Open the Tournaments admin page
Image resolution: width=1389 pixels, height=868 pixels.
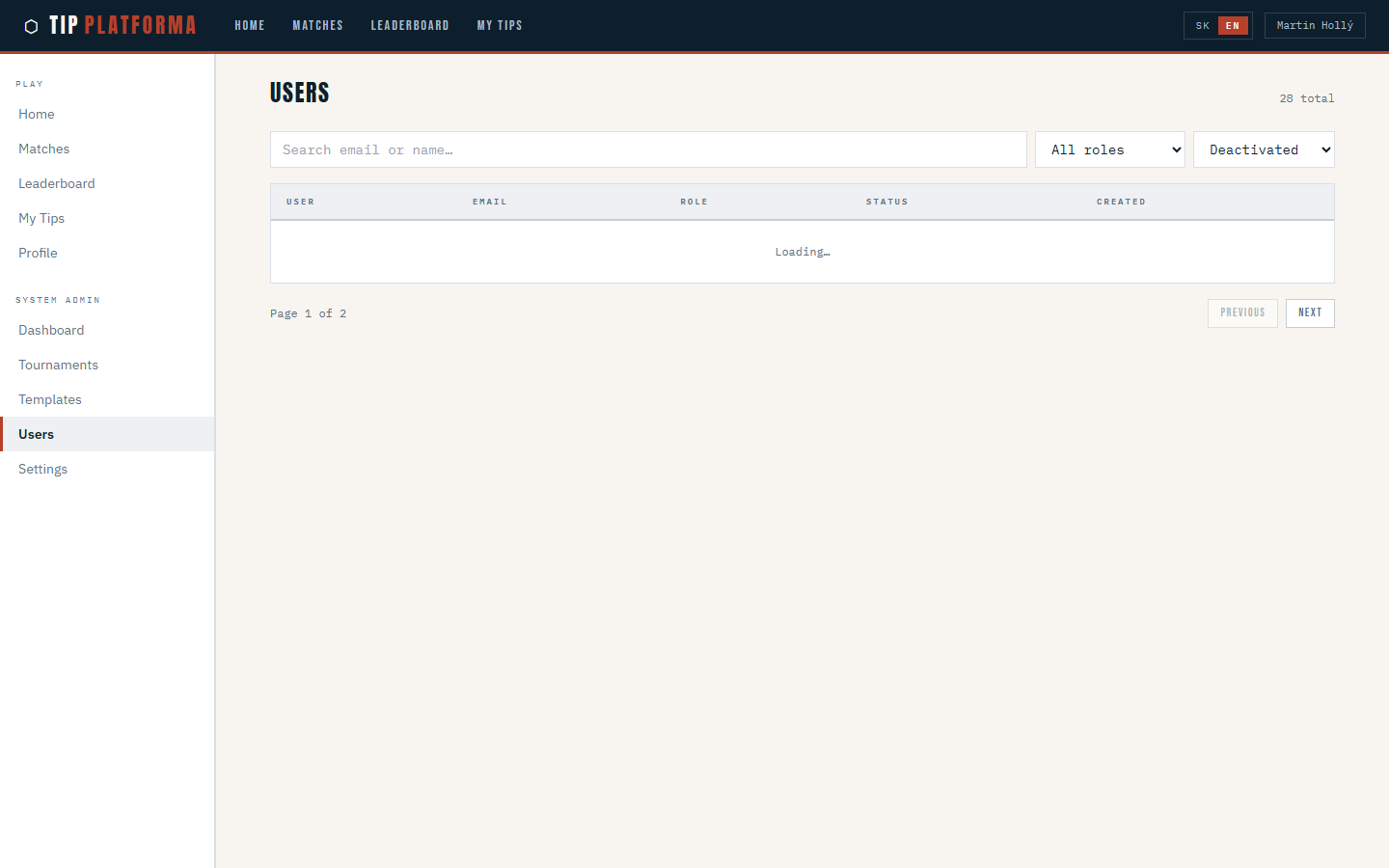pos(58,365)
